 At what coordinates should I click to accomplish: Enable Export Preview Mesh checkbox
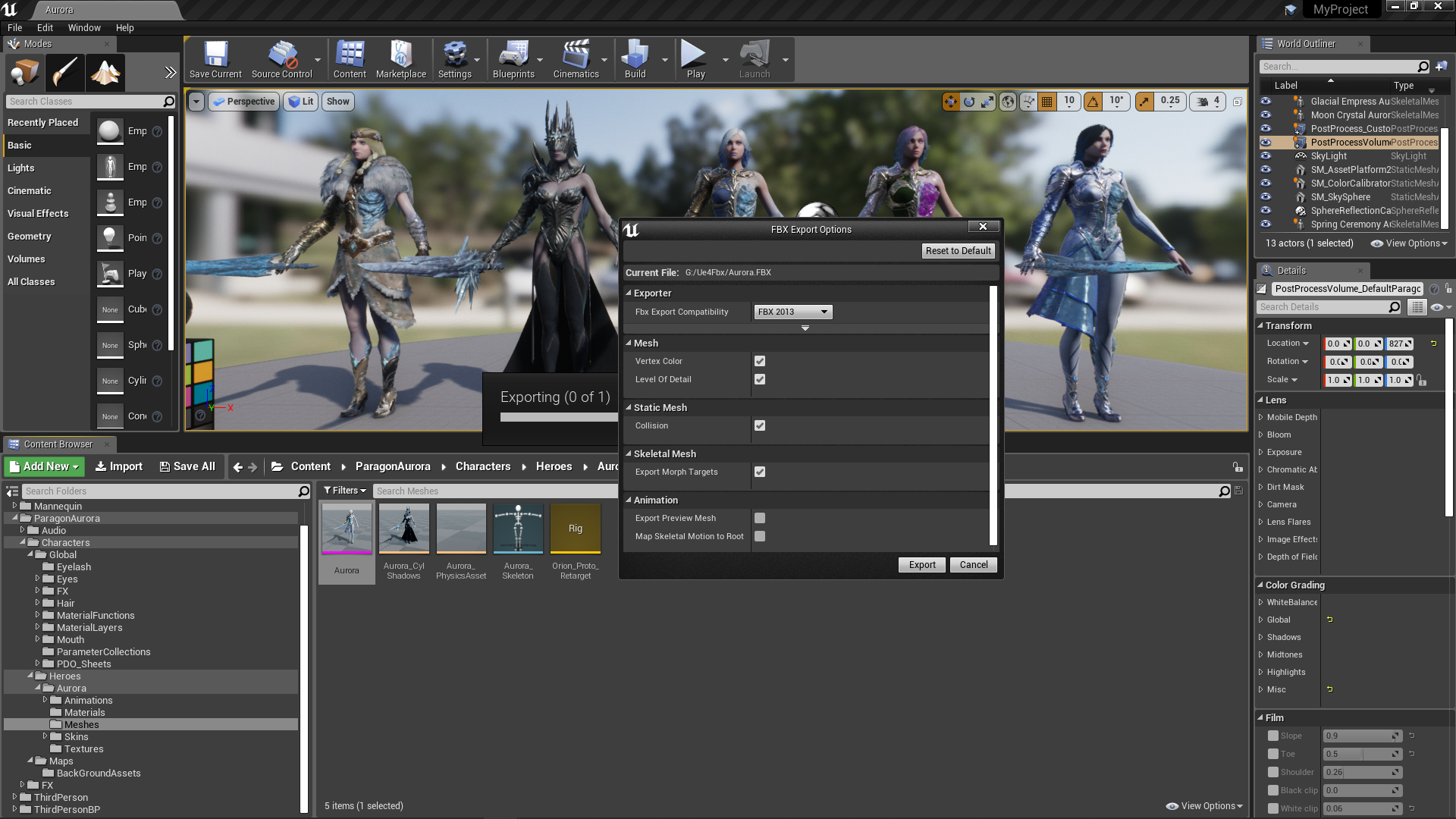coord(760,518)
